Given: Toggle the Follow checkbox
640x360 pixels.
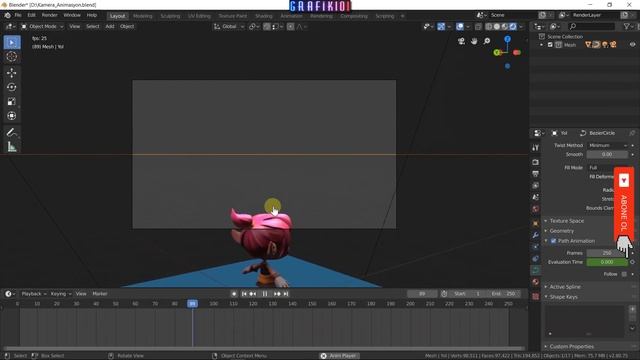Looking at the screenshot, I should coord(624,274).
